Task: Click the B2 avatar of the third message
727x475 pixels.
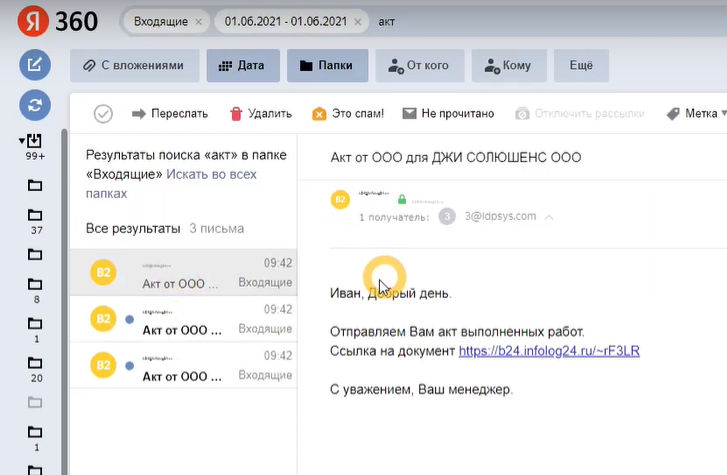Action: pos(103,365)
